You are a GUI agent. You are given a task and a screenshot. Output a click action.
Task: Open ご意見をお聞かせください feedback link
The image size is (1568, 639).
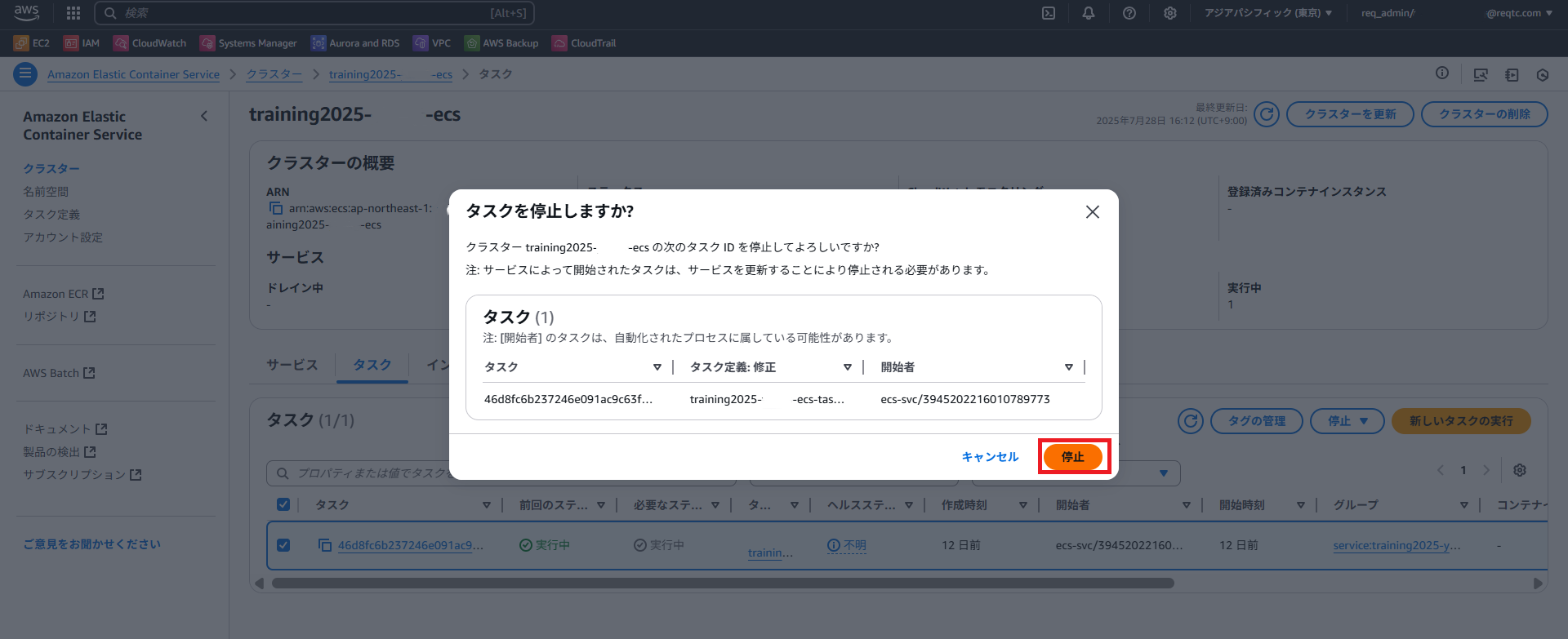pyautogui.click(x=91, y=544)
